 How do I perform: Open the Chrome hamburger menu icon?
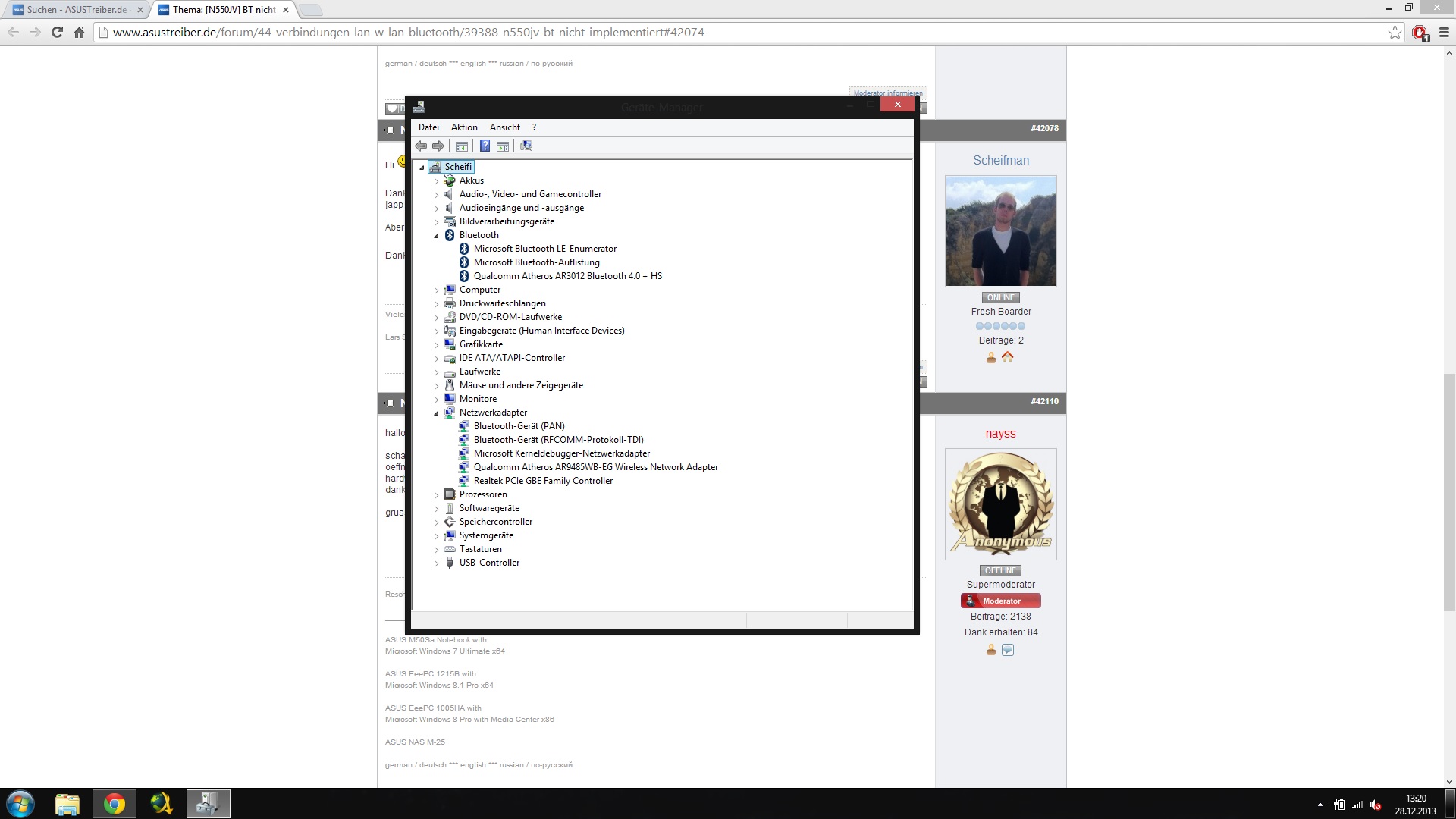point(1444,33)
